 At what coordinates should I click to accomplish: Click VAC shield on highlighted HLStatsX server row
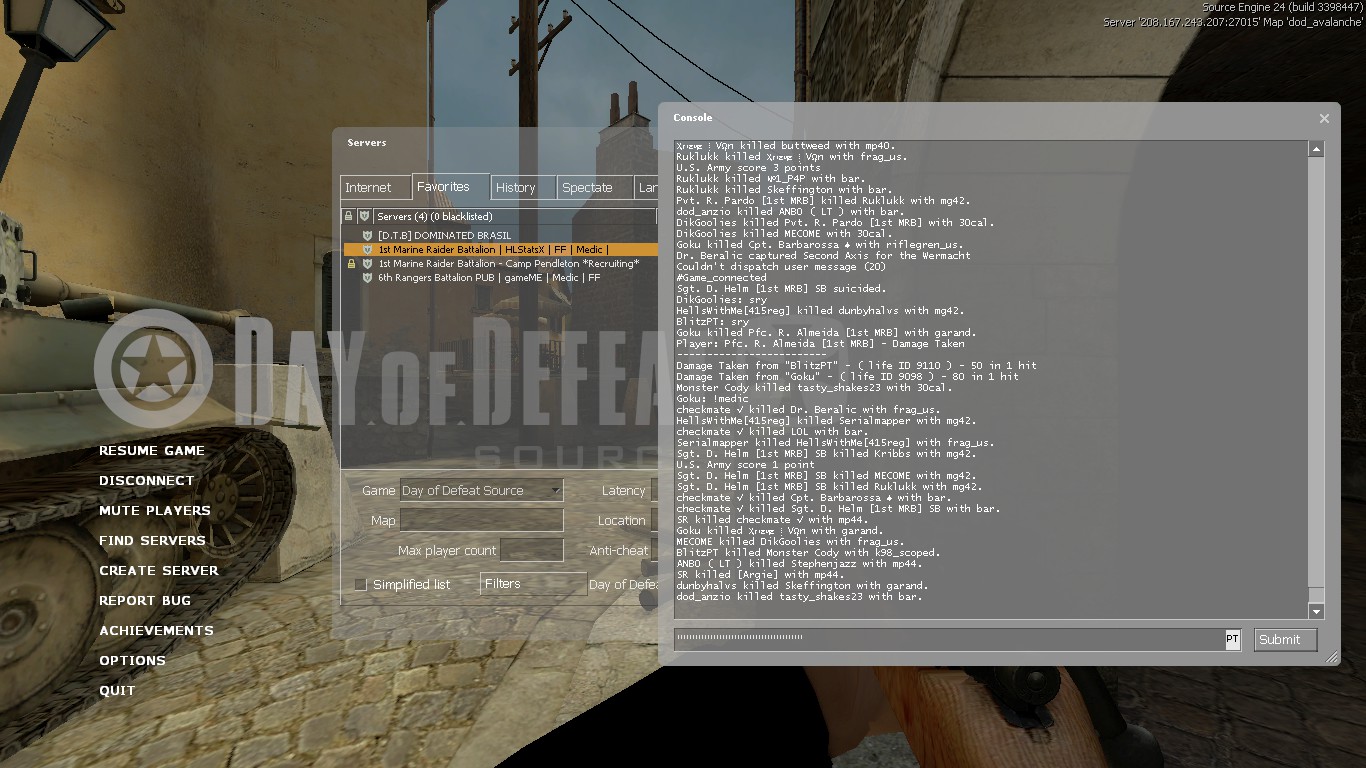368,250
